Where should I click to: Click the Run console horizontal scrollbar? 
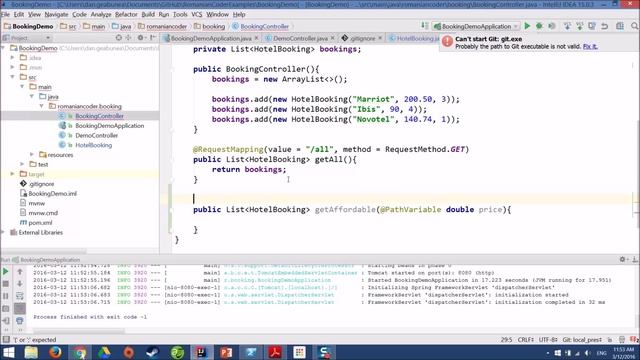(79, 331)
